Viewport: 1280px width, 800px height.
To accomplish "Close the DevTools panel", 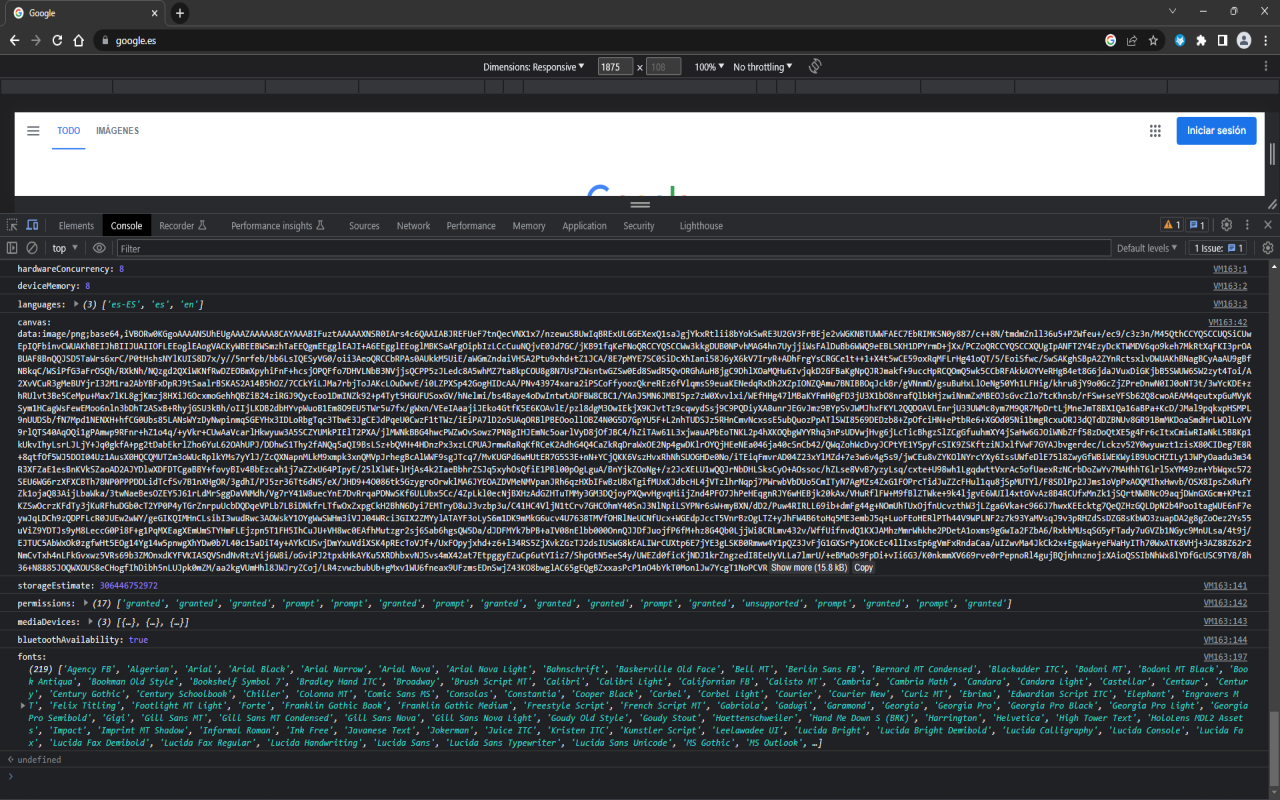I will coord(1268,226).
